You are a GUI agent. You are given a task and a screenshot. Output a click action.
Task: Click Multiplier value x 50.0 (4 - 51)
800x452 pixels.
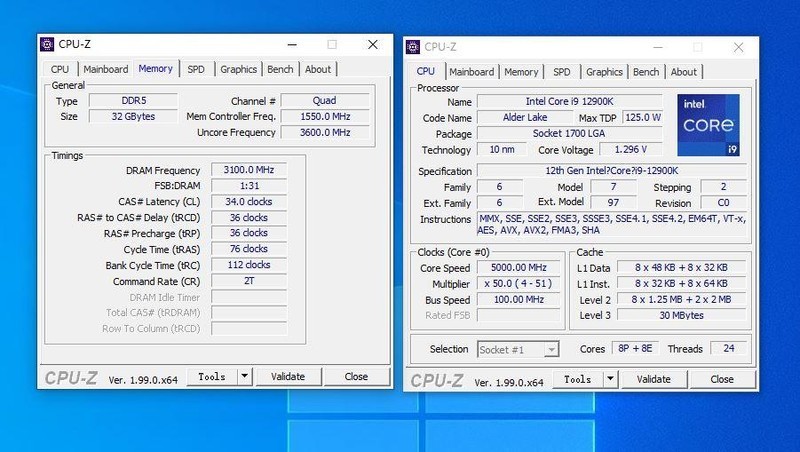pos(519,283)
